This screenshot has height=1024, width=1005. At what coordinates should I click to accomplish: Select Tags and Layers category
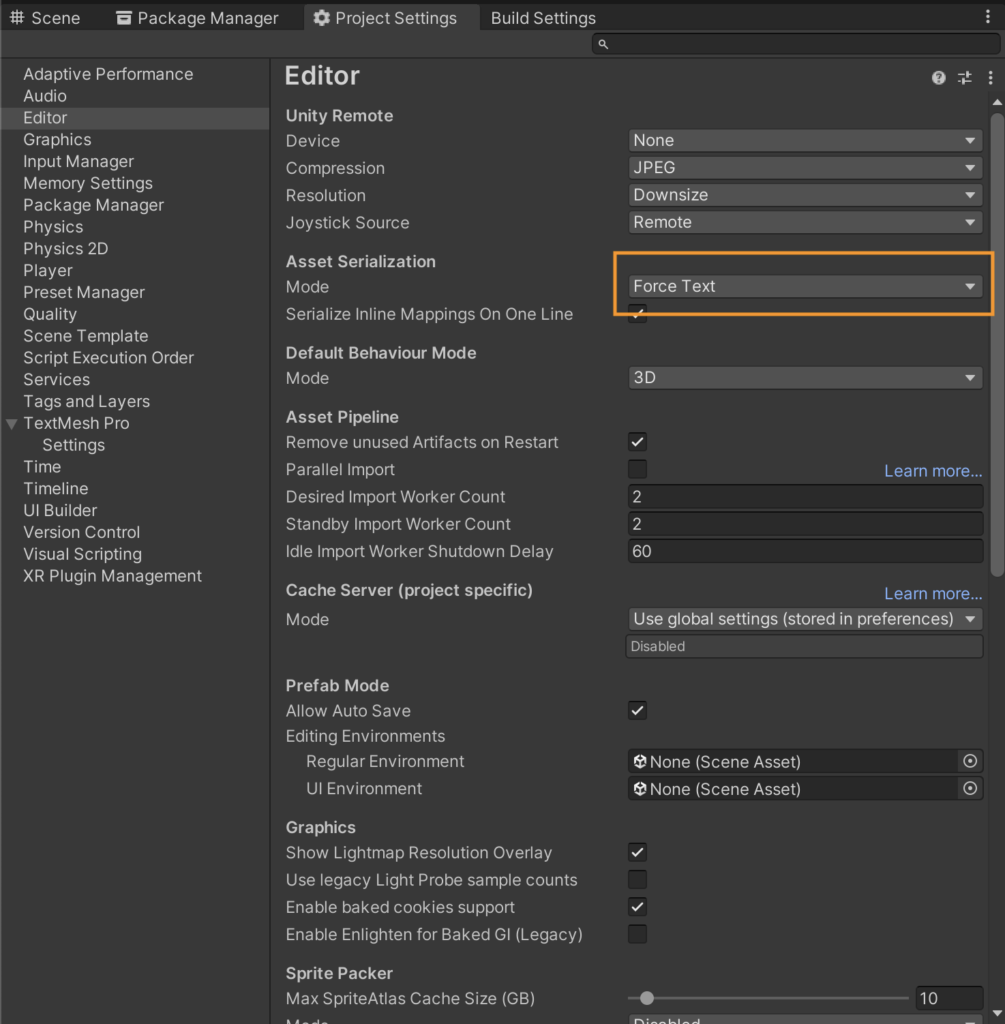point(87,402)
